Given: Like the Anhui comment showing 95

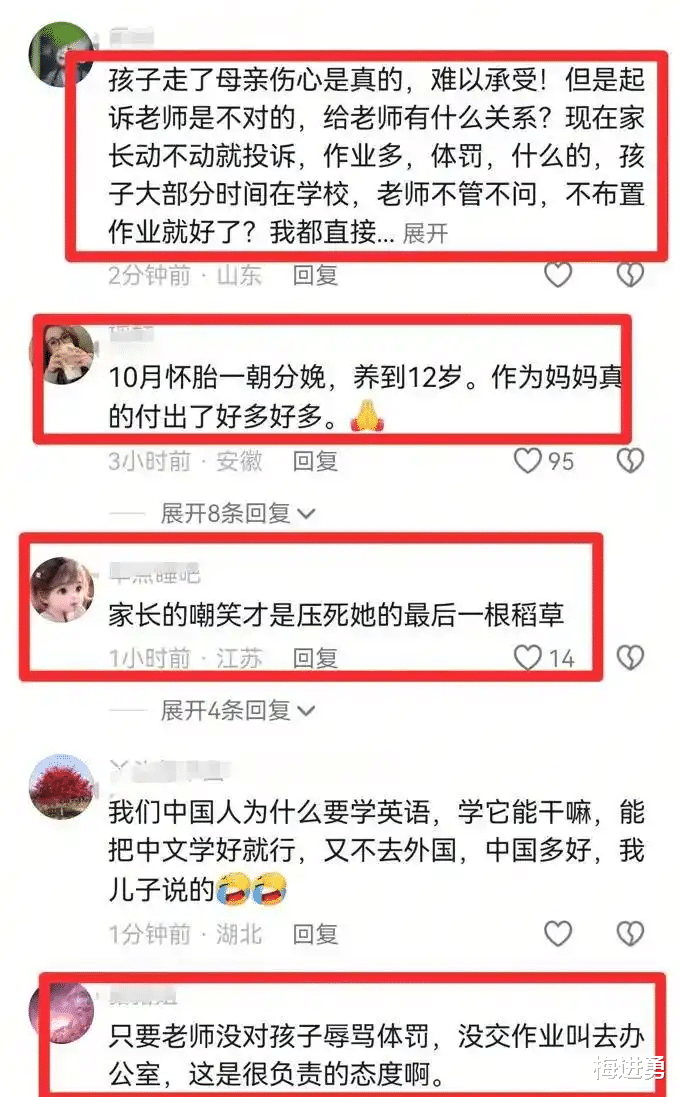Looking at the screenshot, I should [527, 460].
